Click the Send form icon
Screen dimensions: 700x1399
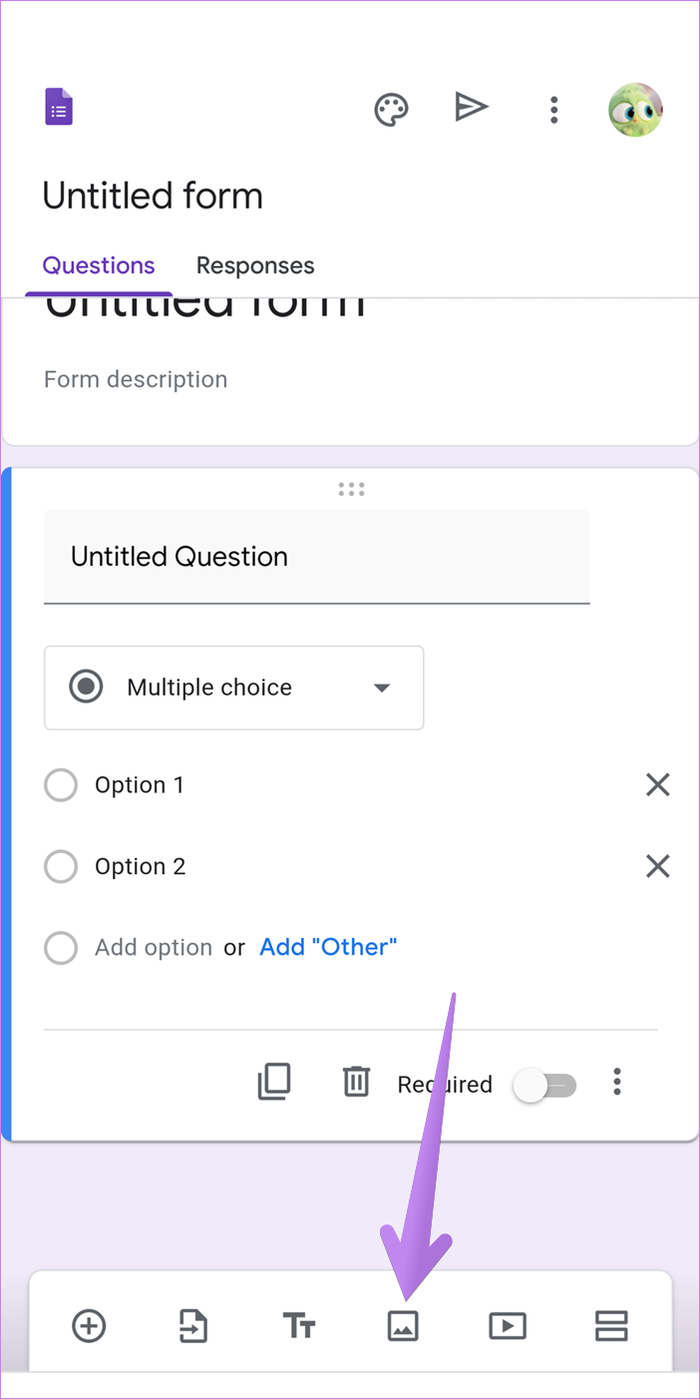pos(471,107)
